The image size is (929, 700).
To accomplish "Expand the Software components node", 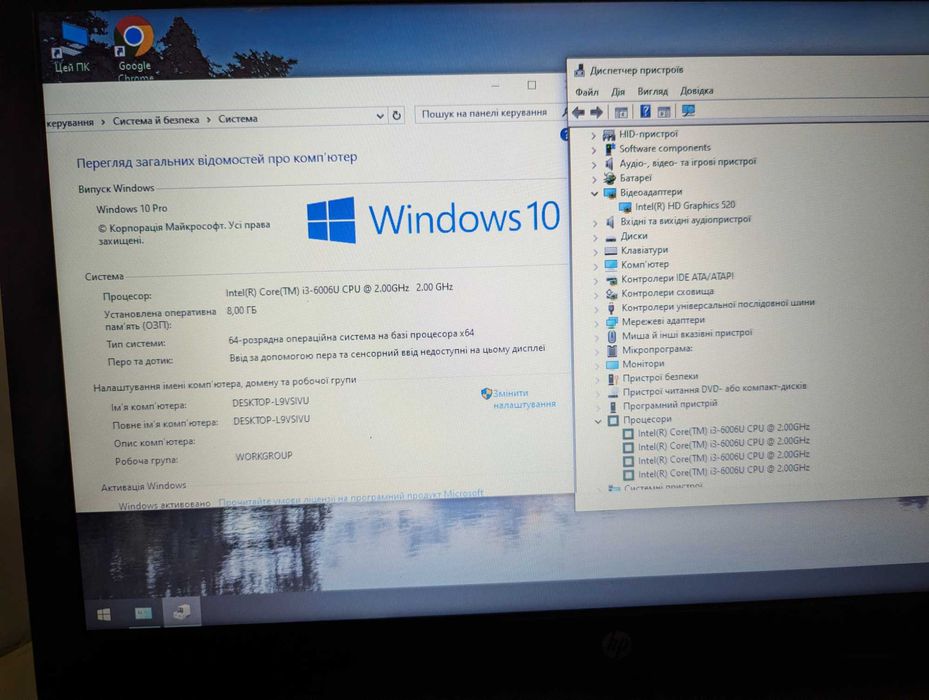I will pos(594,150).
